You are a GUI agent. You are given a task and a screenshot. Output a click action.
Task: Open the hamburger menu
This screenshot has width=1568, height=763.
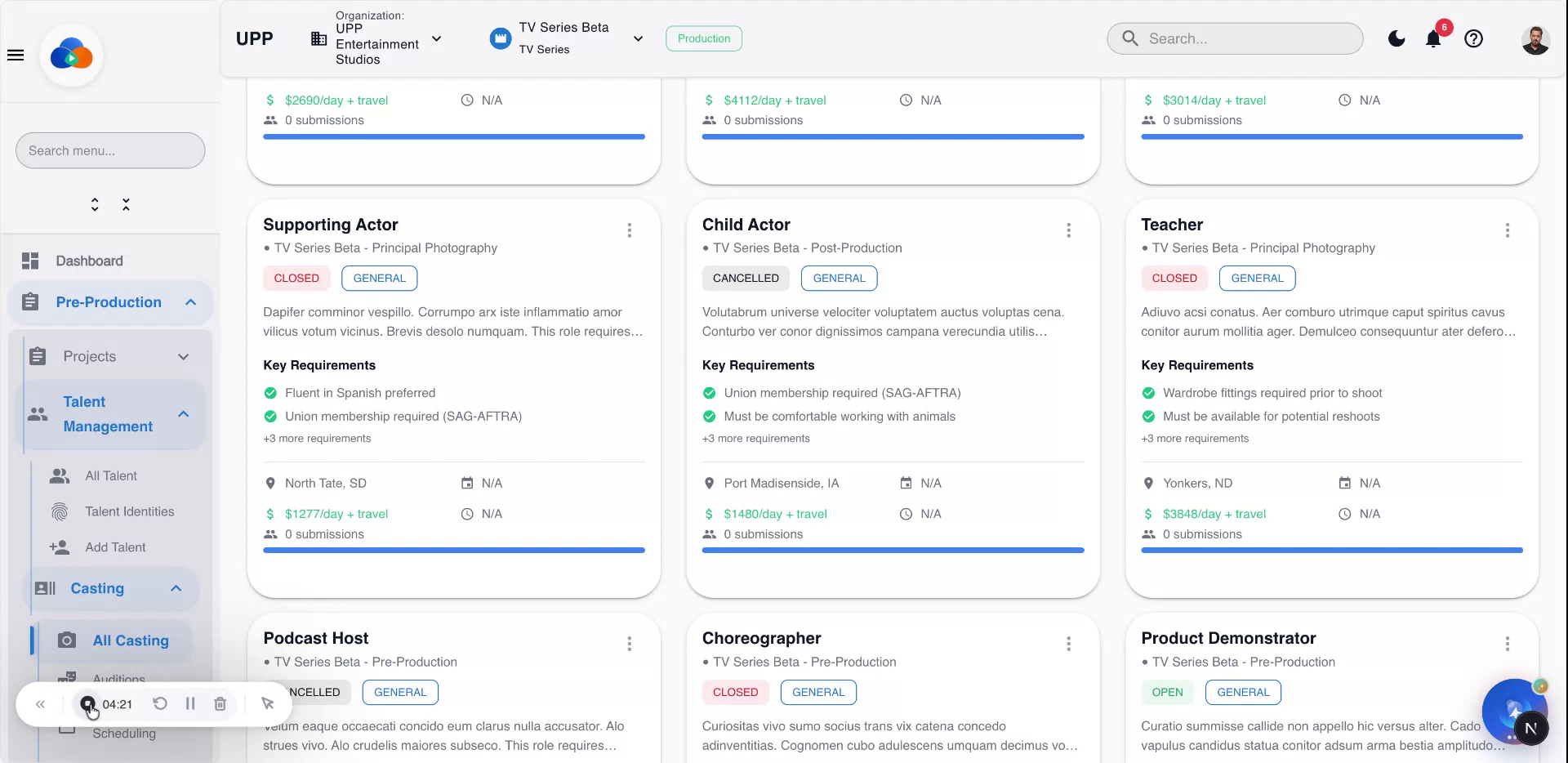coord(16,56)
